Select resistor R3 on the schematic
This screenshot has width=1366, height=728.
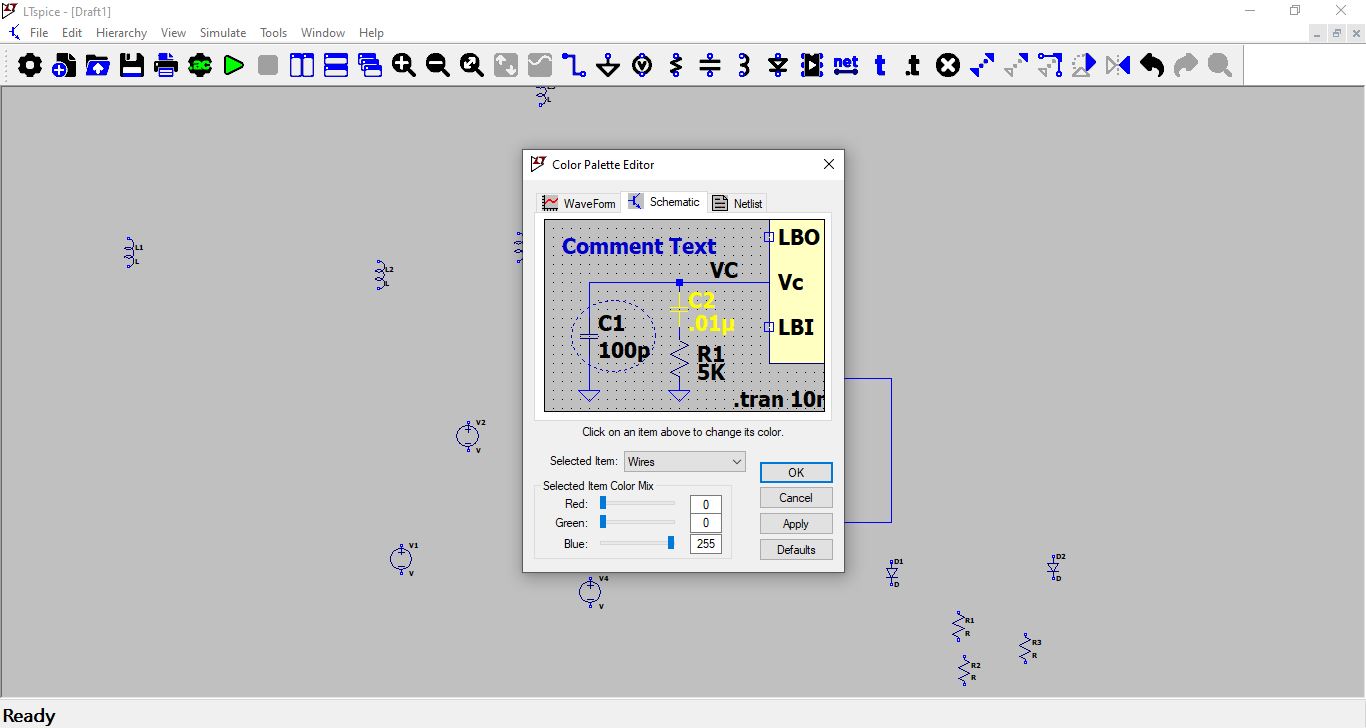(x=1026, y=648)
